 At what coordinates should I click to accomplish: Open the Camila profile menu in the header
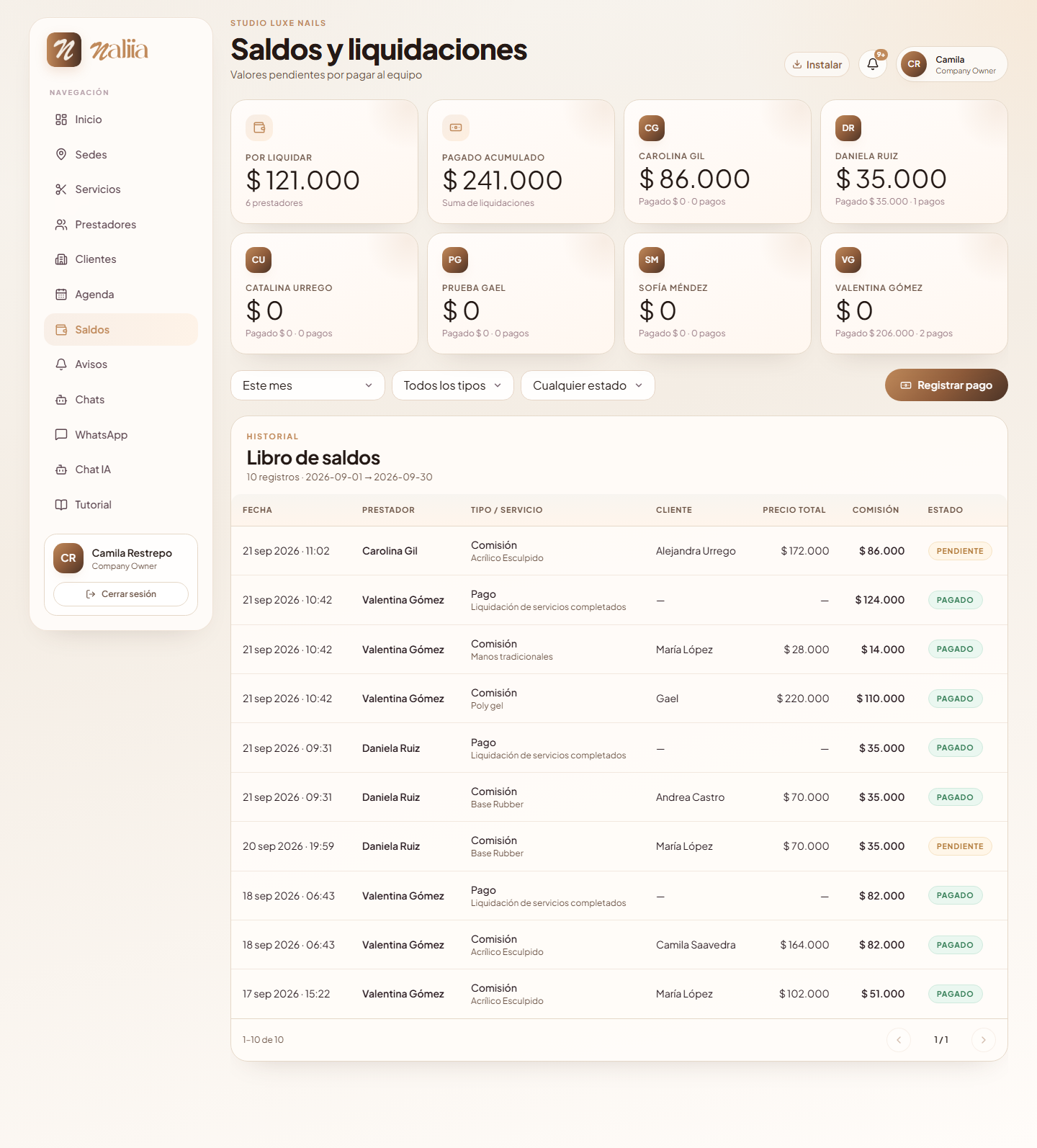[951, 64]
